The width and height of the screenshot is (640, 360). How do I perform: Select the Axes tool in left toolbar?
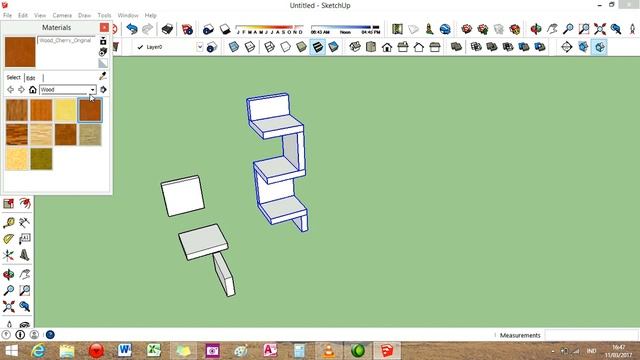(9, 256)
